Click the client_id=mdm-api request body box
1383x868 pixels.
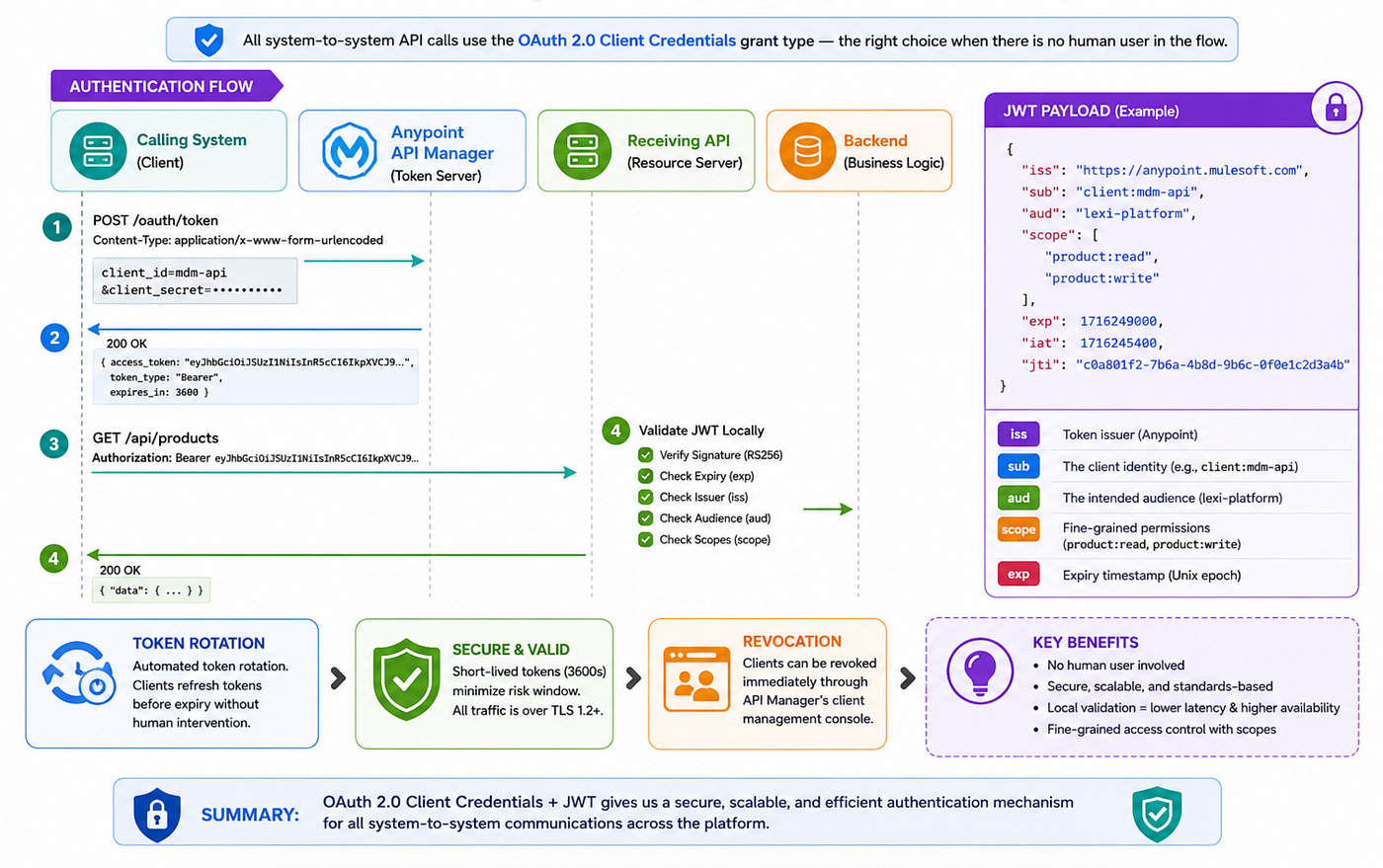pyautogui.click(x=195, y=280)
